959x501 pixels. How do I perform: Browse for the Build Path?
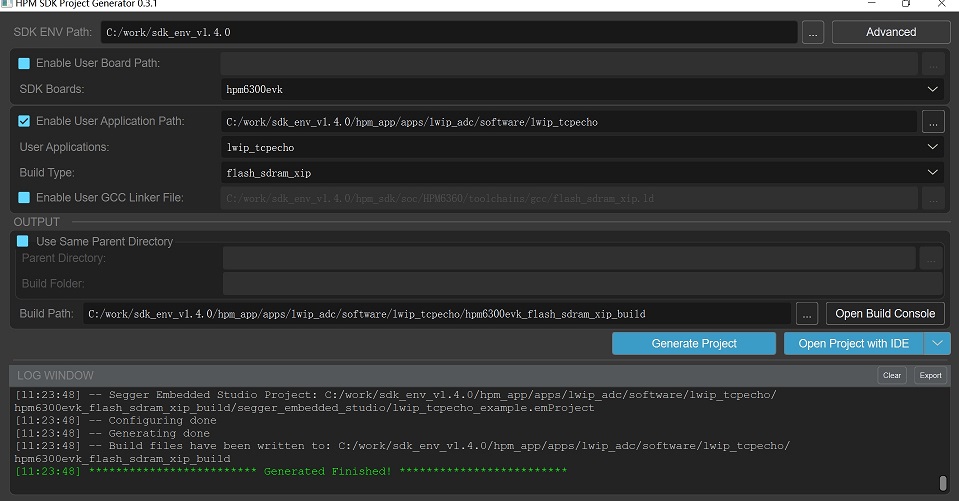[807, 314]
